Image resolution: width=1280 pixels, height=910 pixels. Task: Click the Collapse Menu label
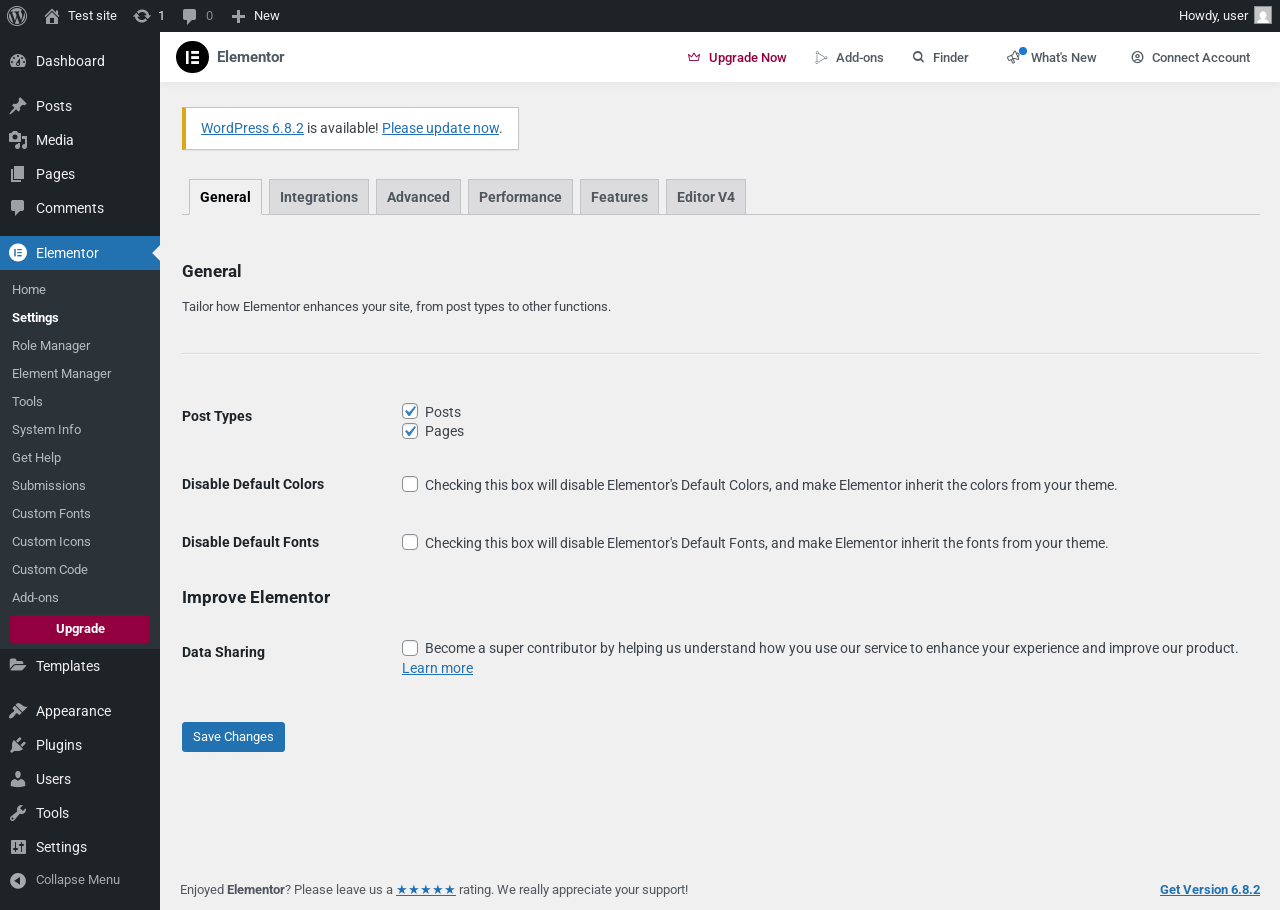pos(78,880)
